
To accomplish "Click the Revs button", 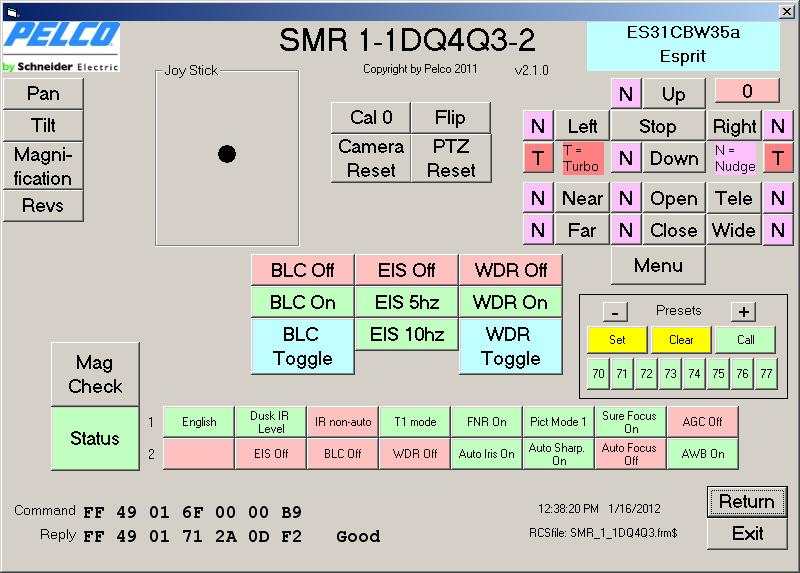I will click(43, 206).
